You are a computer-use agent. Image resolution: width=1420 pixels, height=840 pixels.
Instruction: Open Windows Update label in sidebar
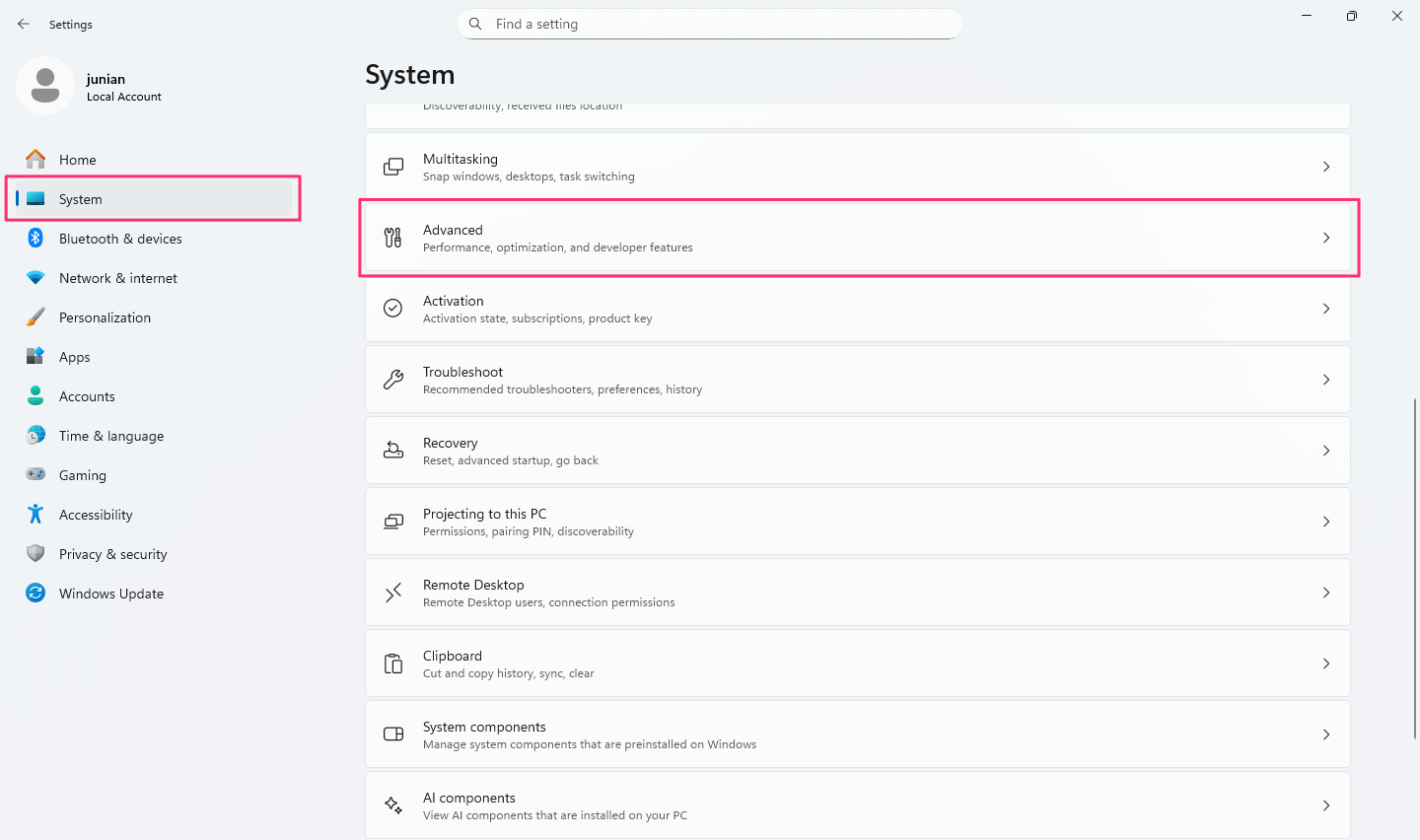point(111,594)
